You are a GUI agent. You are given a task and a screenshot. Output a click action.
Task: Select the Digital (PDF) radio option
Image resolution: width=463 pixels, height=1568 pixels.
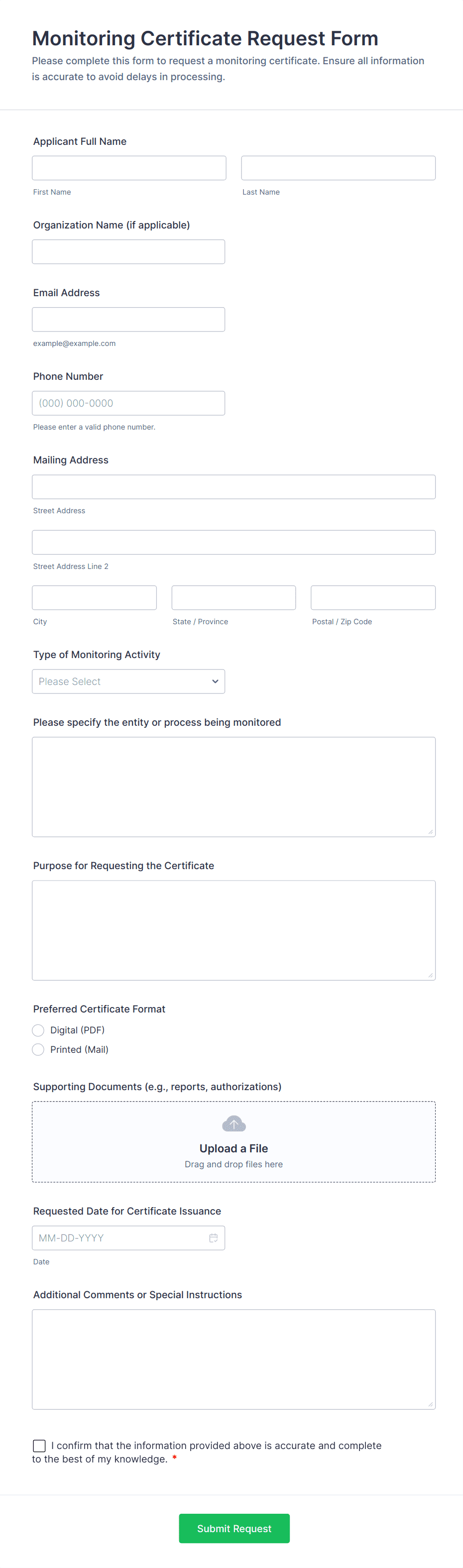coord(38,1030)
